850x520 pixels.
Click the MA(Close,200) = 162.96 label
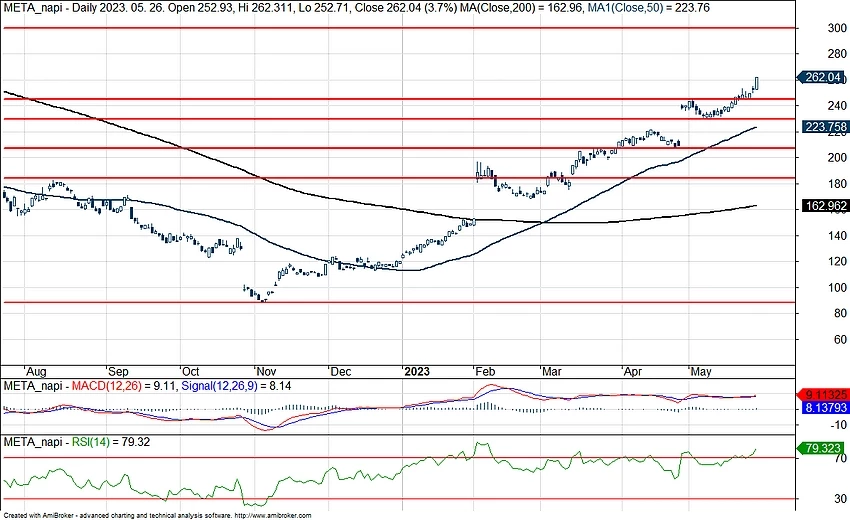[522, 8]
